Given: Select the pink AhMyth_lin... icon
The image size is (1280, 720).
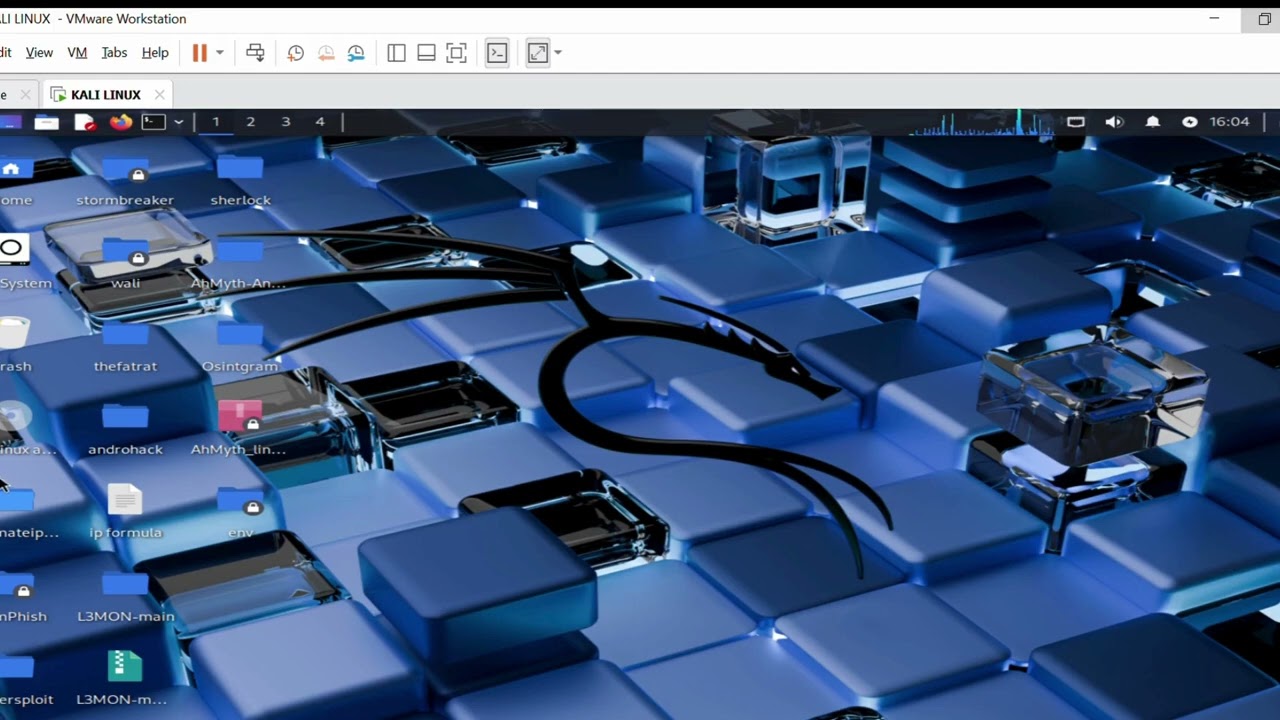Looking at the screenshot, I should 239,430.
